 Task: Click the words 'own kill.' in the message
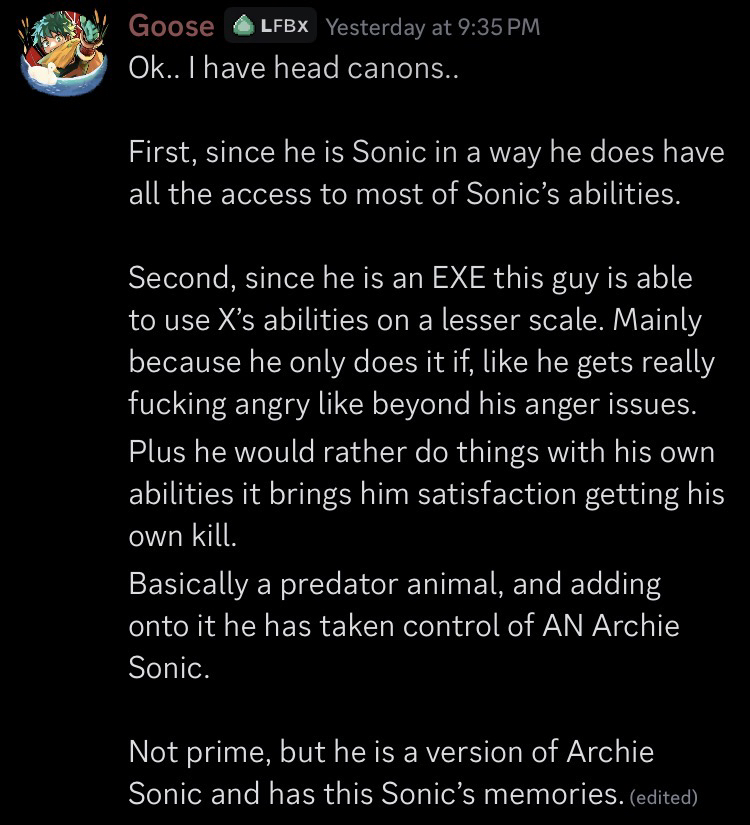183,535
